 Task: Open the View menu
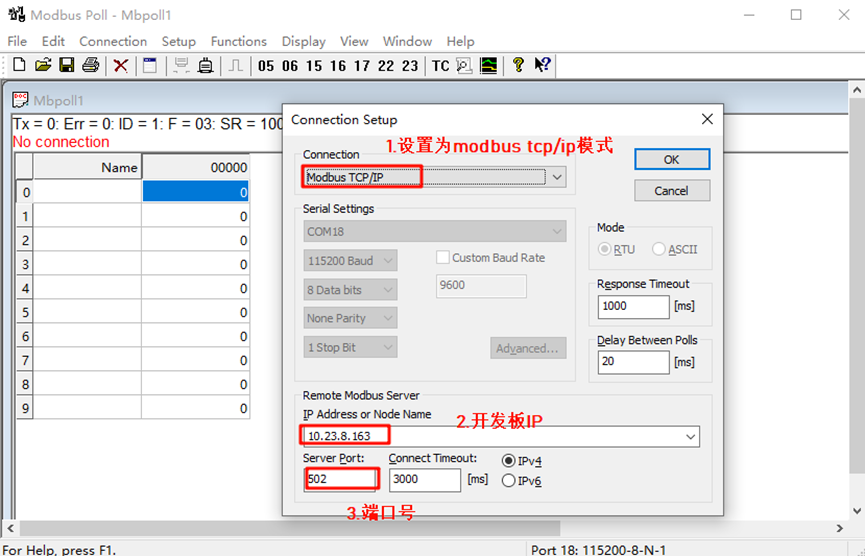click(x=354, y=41)
